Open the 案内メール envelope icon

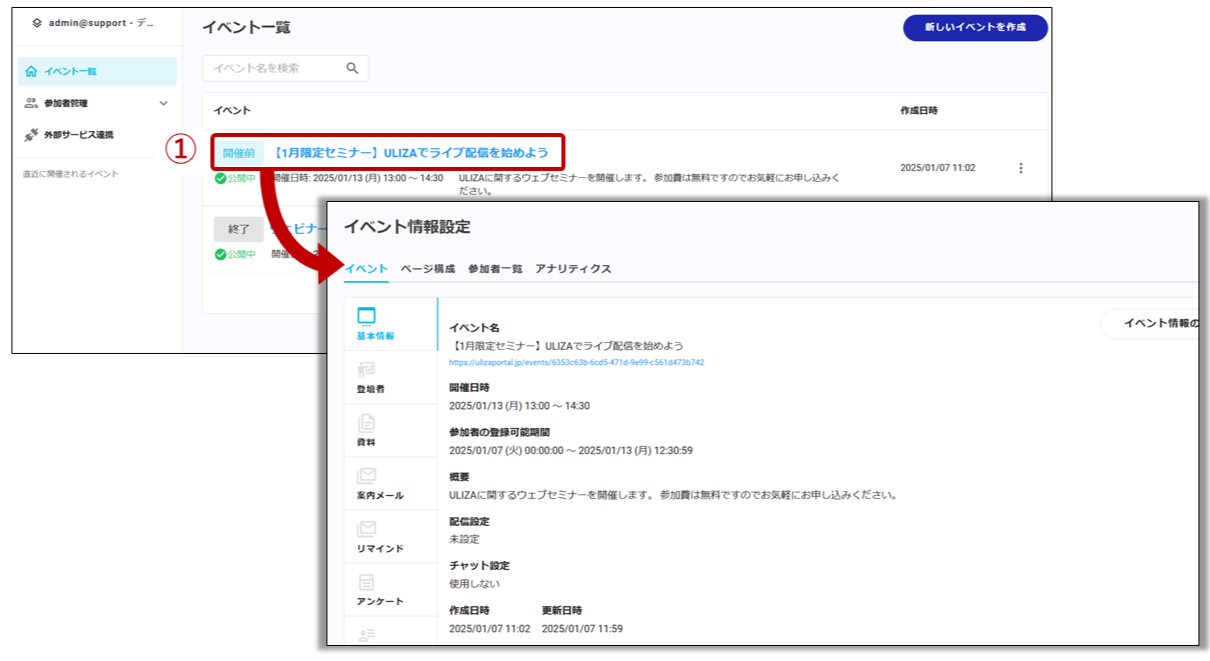[x=367, y=476]
